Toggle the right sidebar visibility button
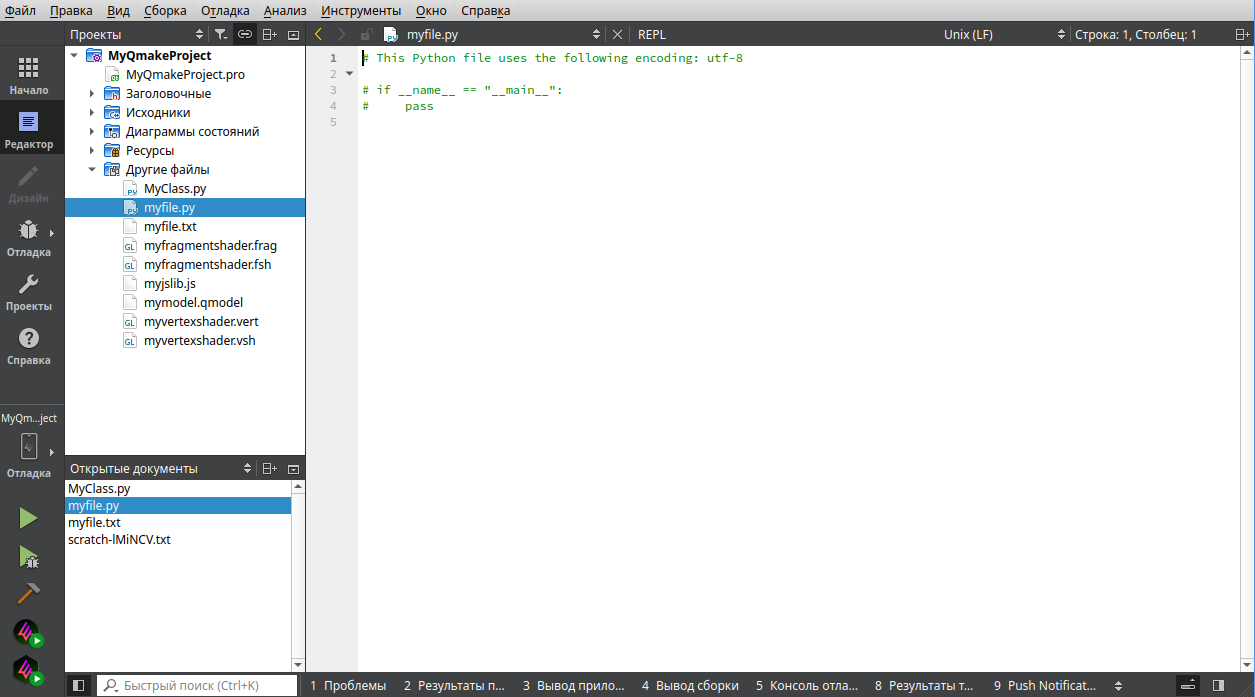Image resolution: width=1255 pixels, height=697 pixels. click(x=1218, y=685)
